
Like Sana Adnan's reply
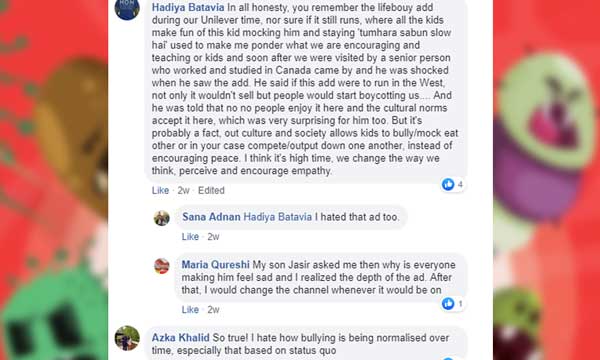(190, 237)
